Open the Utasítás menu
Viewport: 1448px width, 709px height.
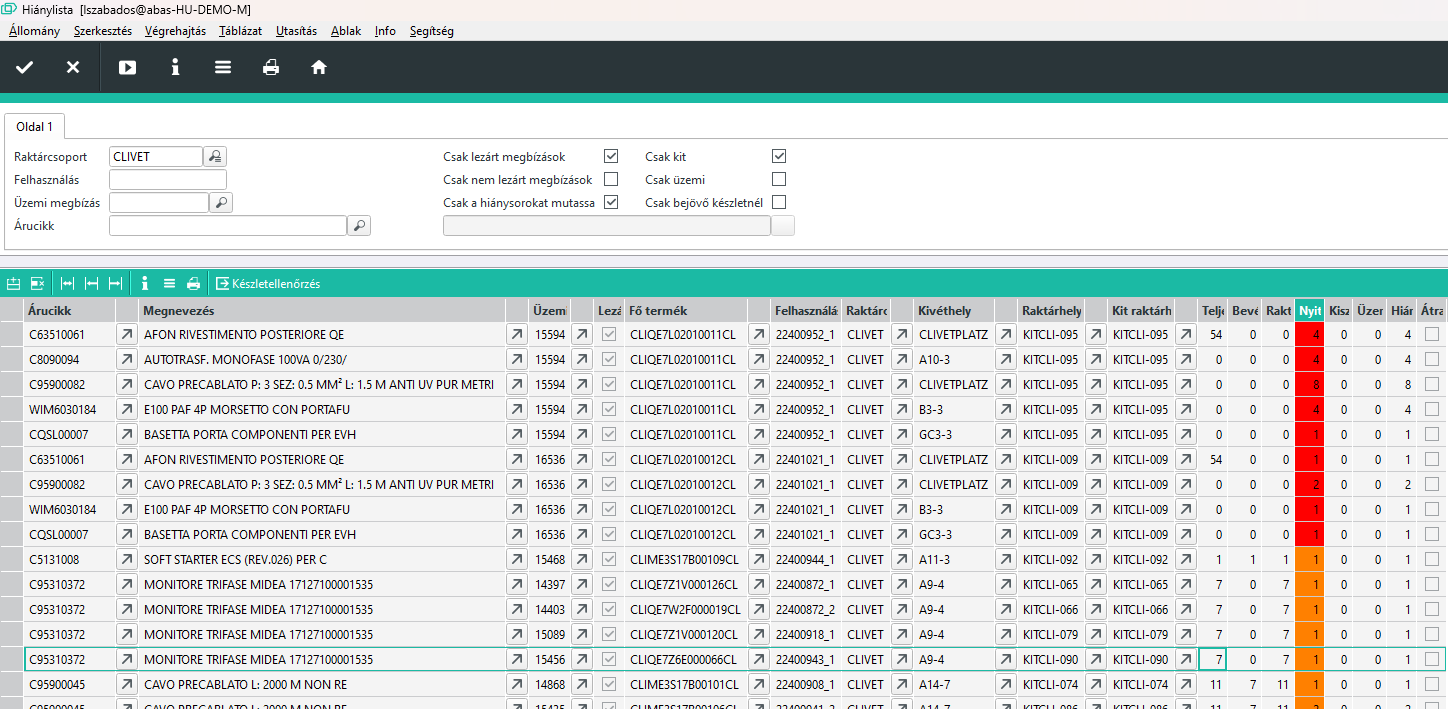(x=296, y=31)
